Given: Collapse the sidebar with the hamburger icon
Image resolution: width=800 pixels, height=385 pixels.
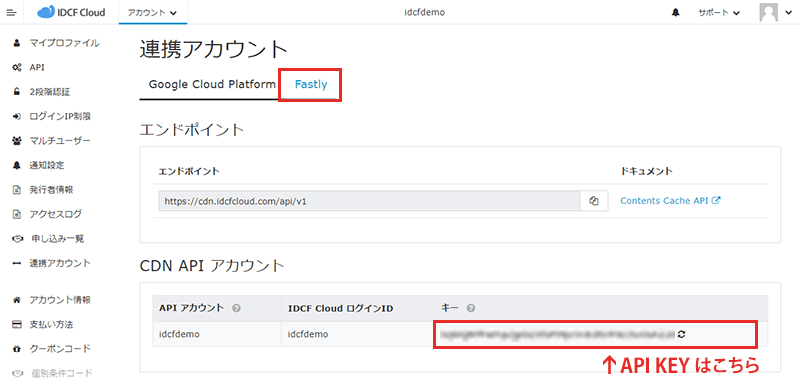Looking at the screenshot, I should (12, 12).
